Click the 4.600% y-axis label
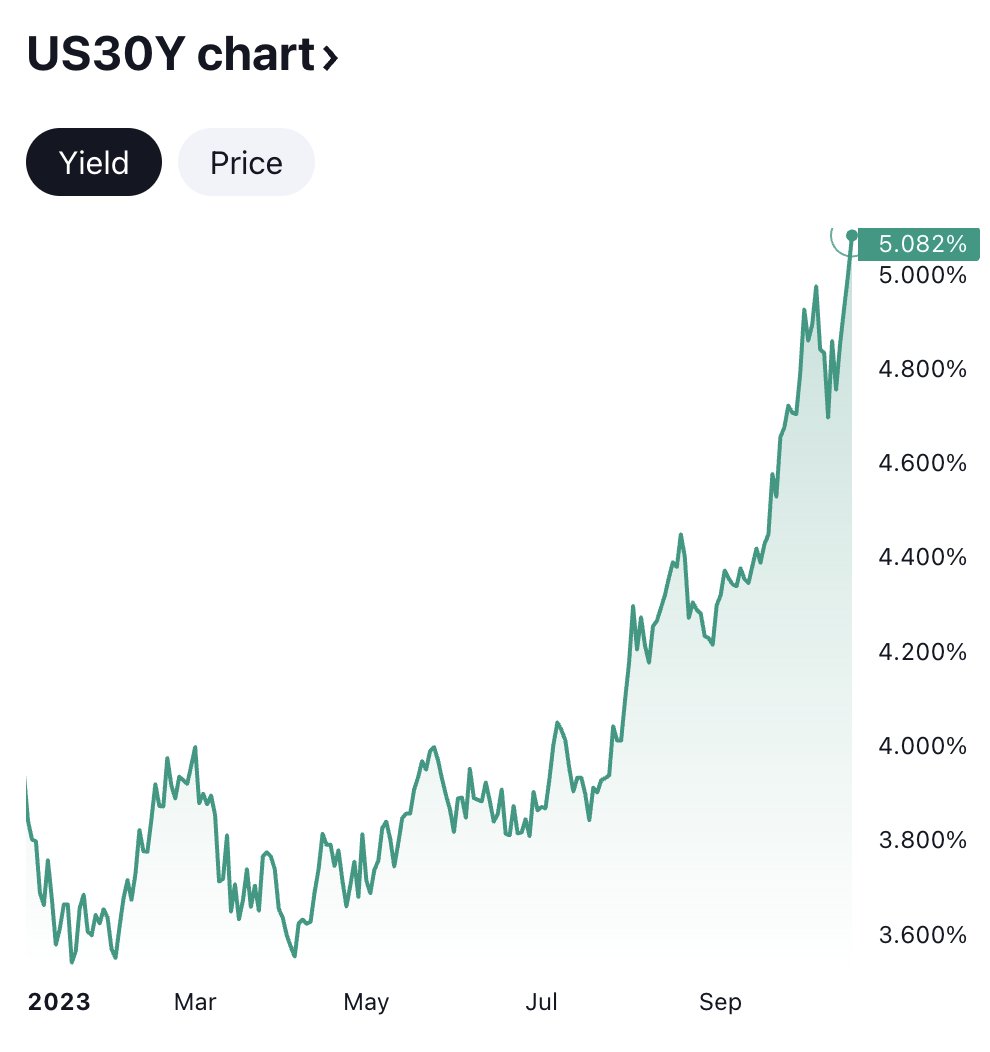Screen dimensions: 990x1052 [922, 463]
